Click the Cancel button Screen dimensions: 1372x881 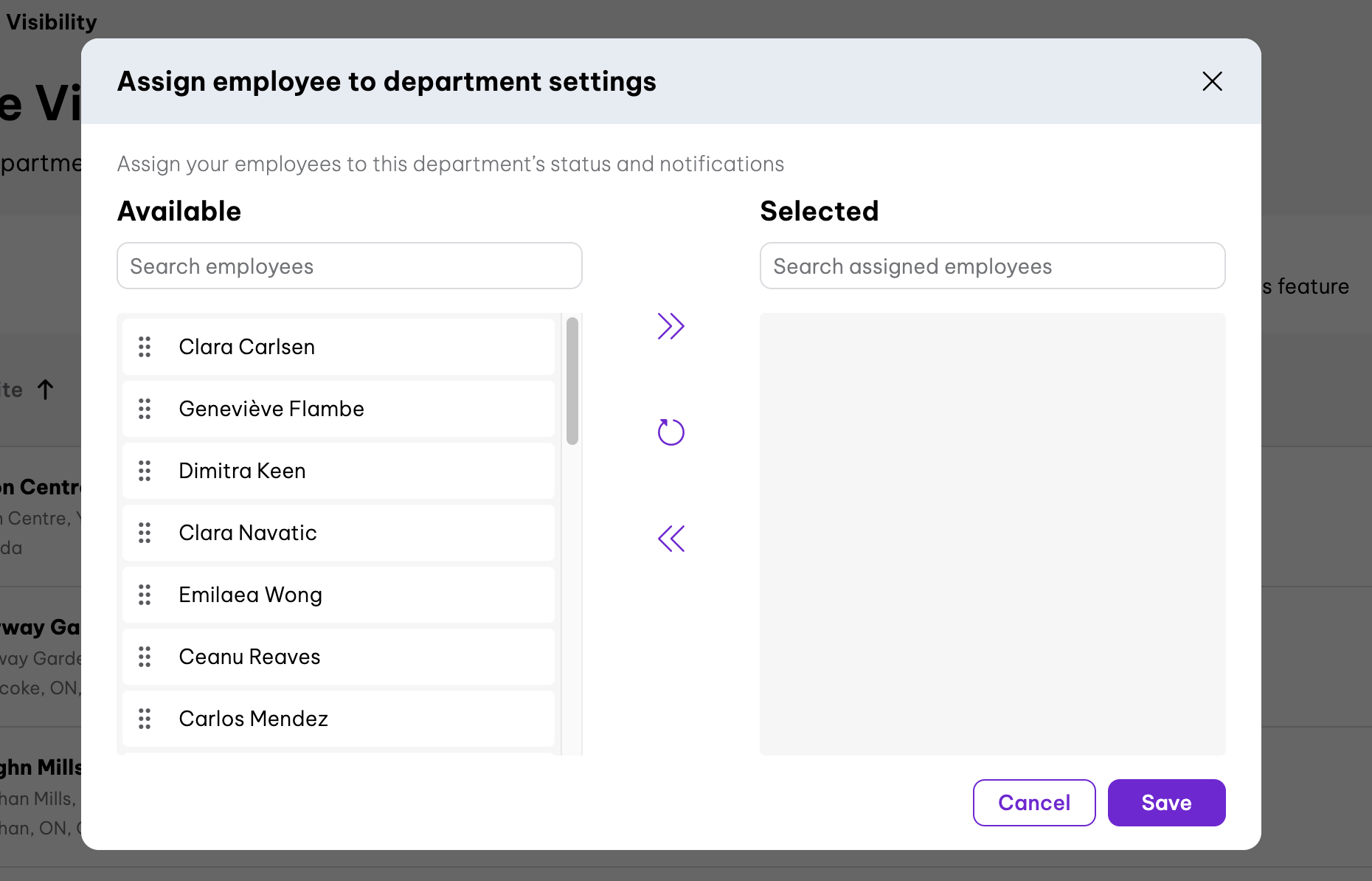[x=1034, y=803]
